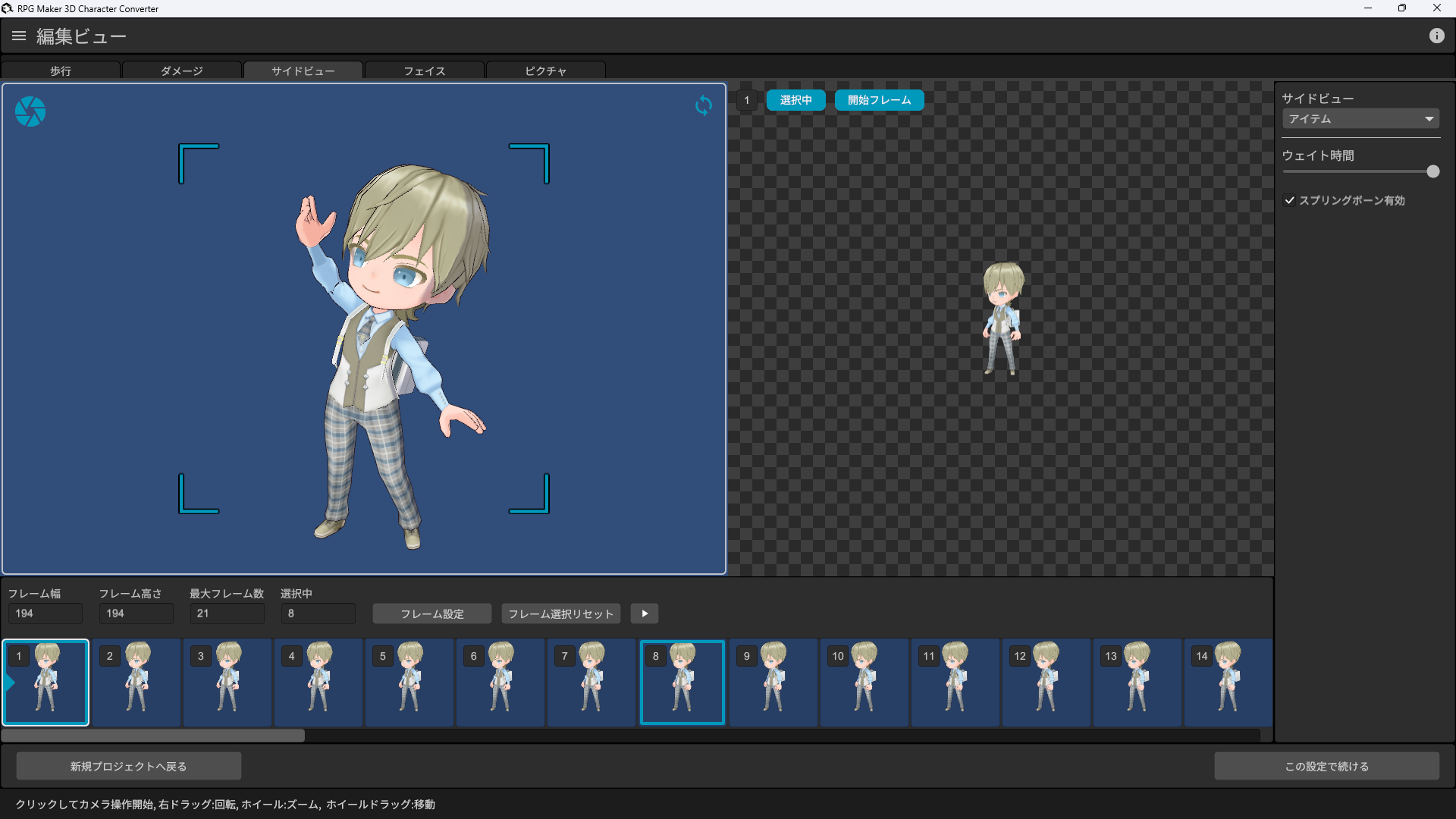Switch to the ダメージ tab
1456x819 pixels.
click(182, 71)
